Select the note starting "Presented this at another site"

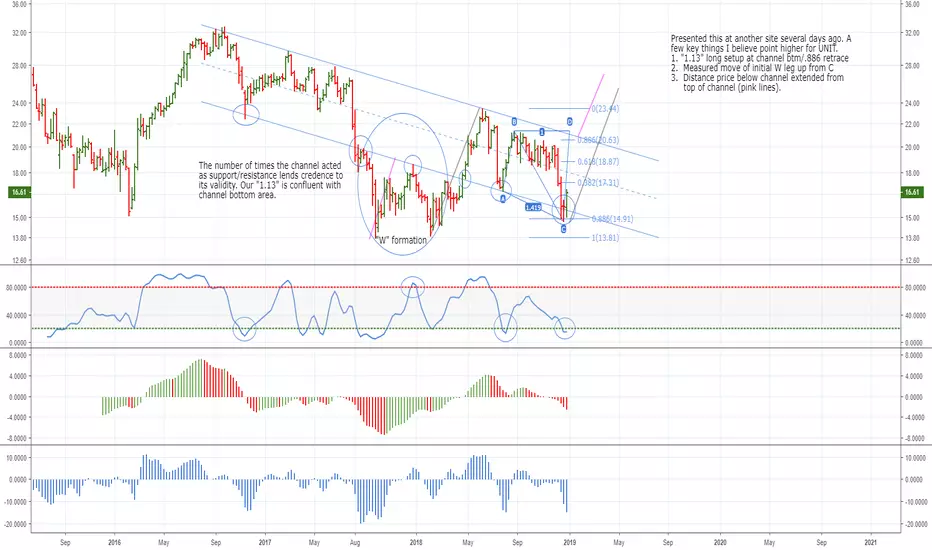click(761, 63)
